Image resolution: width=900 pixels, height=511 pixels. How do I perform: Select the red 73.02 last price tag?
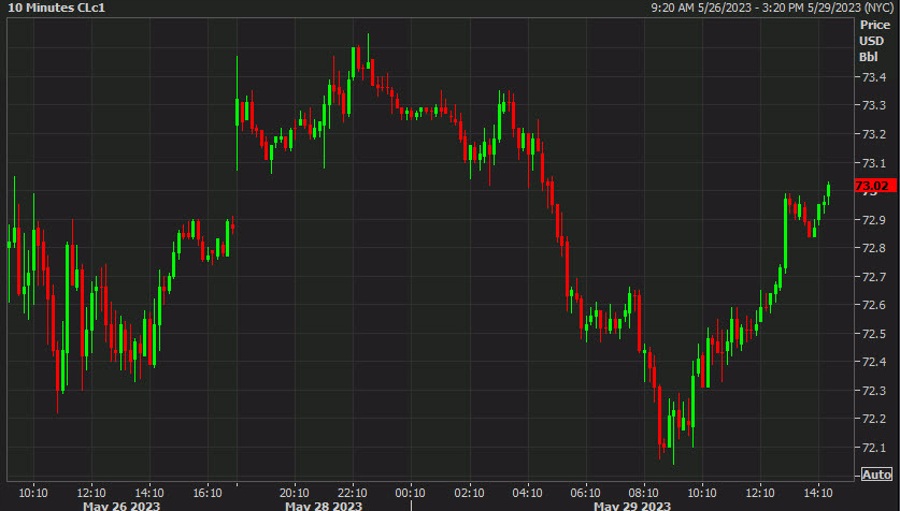point(874,185)
